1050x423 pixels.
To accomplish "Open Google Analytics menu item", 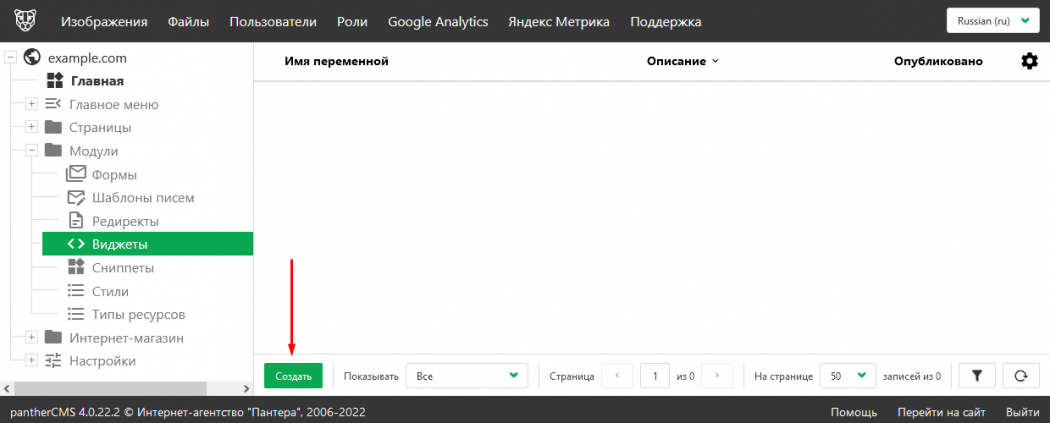I will (438, 22).
